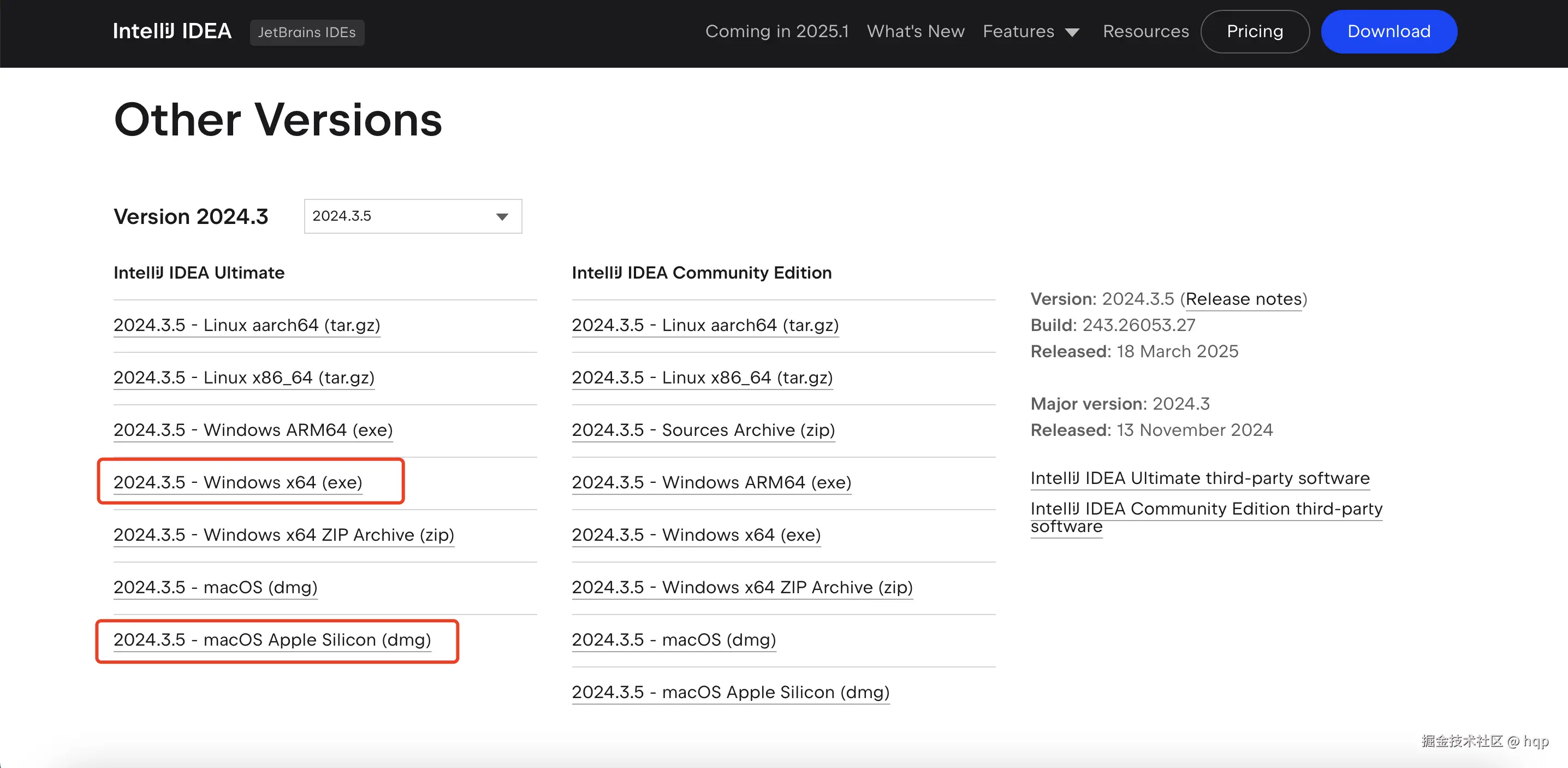The height and width of the screenshot is (768, 1568).
Task: Expand the 2024.3.5 version dropdown
Action: (413, 216)
